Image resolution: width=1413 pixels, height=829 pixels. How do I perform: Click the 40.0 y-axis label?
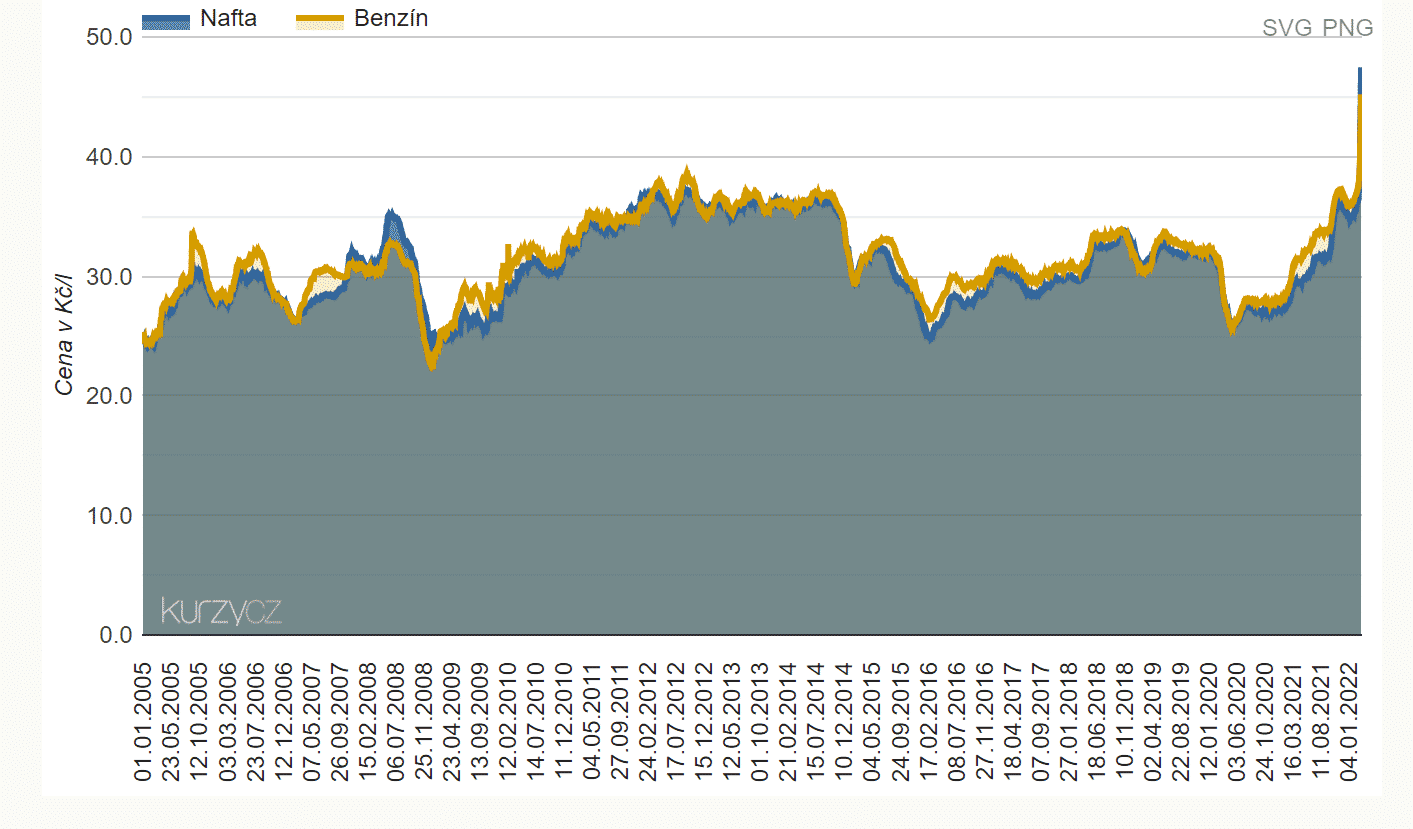[x=109, y=157]
